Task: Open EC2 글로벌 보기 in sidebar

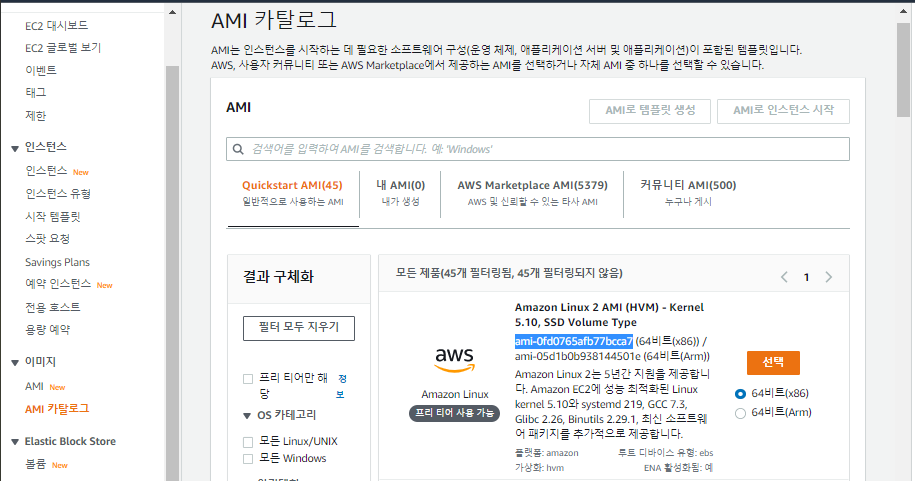Action: coord(62,48)
